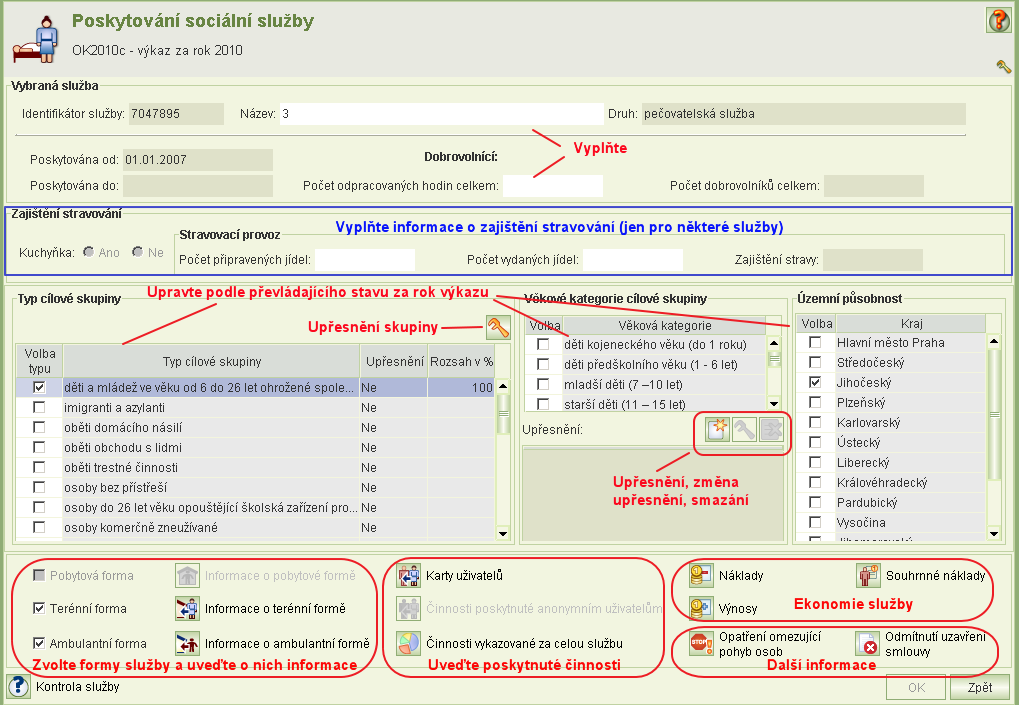Image resolution: width=1019 pixels, height=705 pixels.
Task: Click the Rozsah value 100 cell
Action: pyautogui.click(x=461, y=387)
